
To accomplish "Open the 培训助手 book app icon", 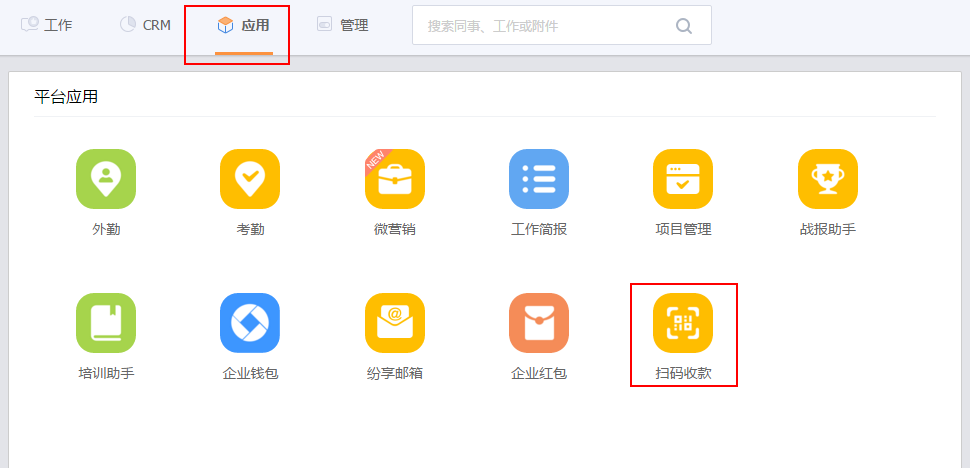I will pyautogui.click(x=106, y=323).
